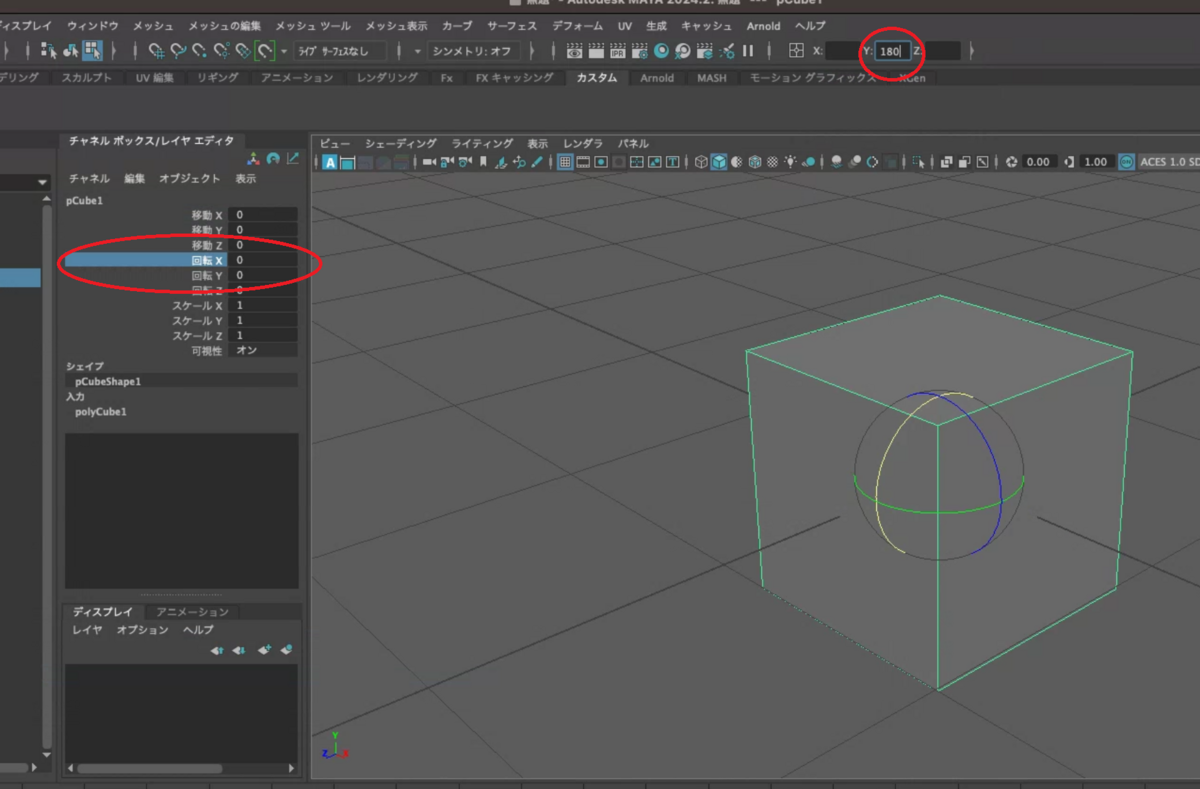Click the 可視性 オン value
The image size is (1200, 789).
coord(263,351)
